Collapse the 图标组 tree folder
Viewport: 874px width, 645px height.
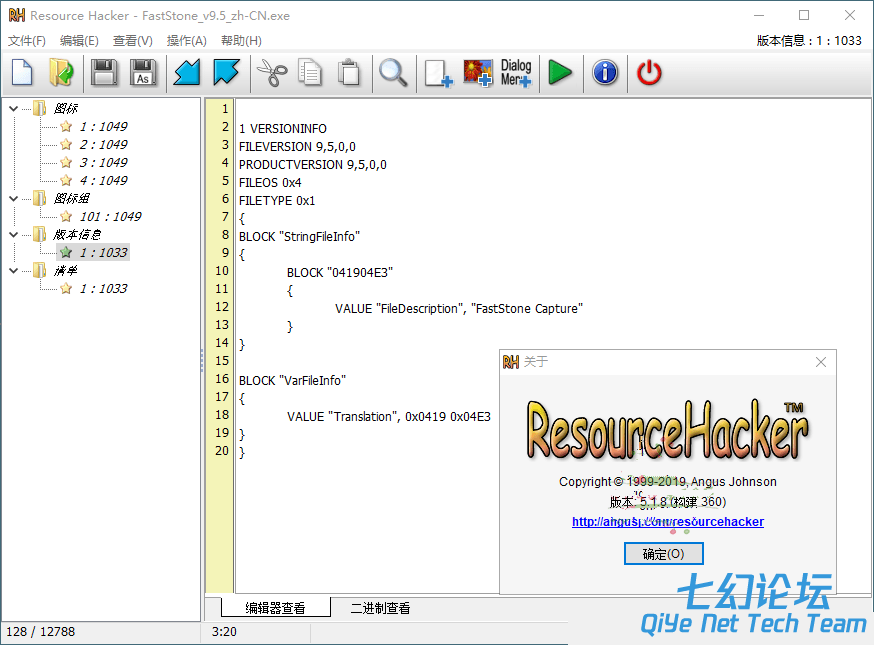(x=14, y=198)
